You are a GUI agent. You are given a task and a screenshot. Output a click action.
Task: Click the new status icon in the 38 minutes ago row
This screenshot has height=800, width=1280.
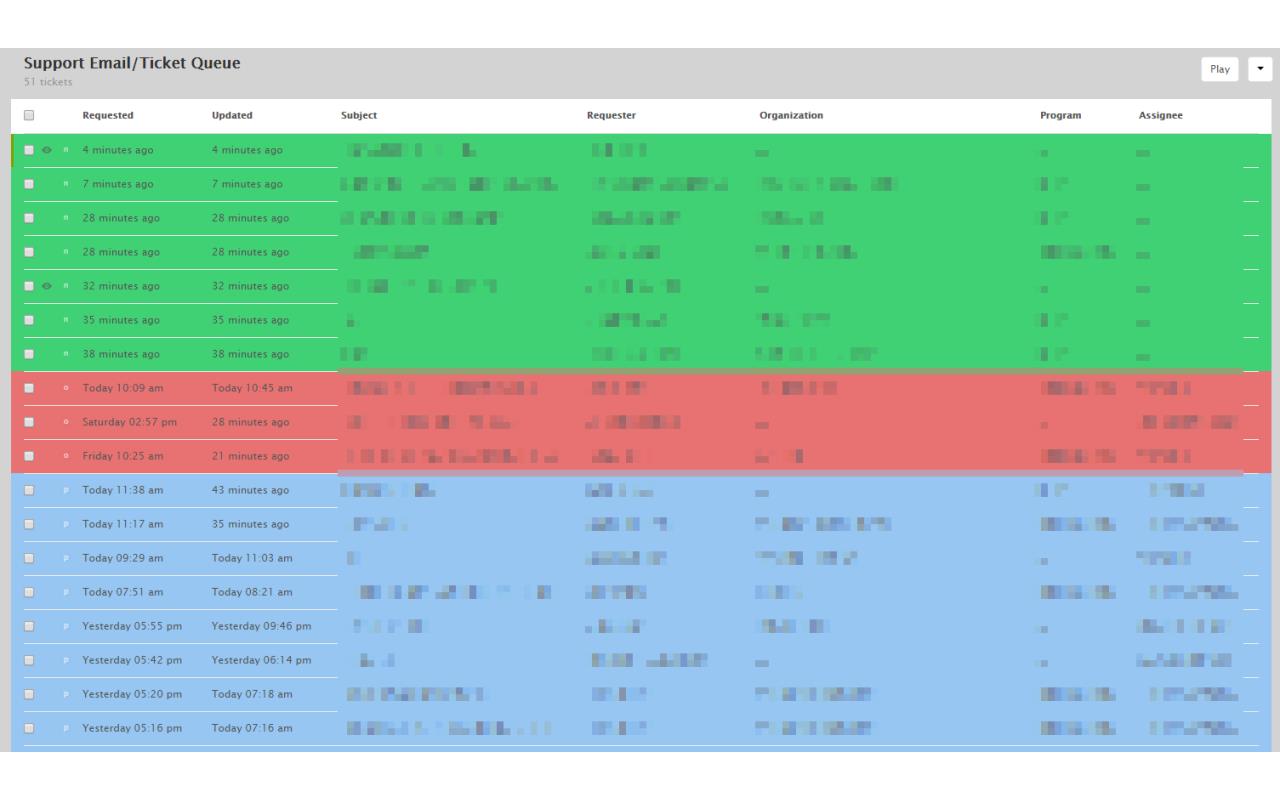tap(66, 354)
